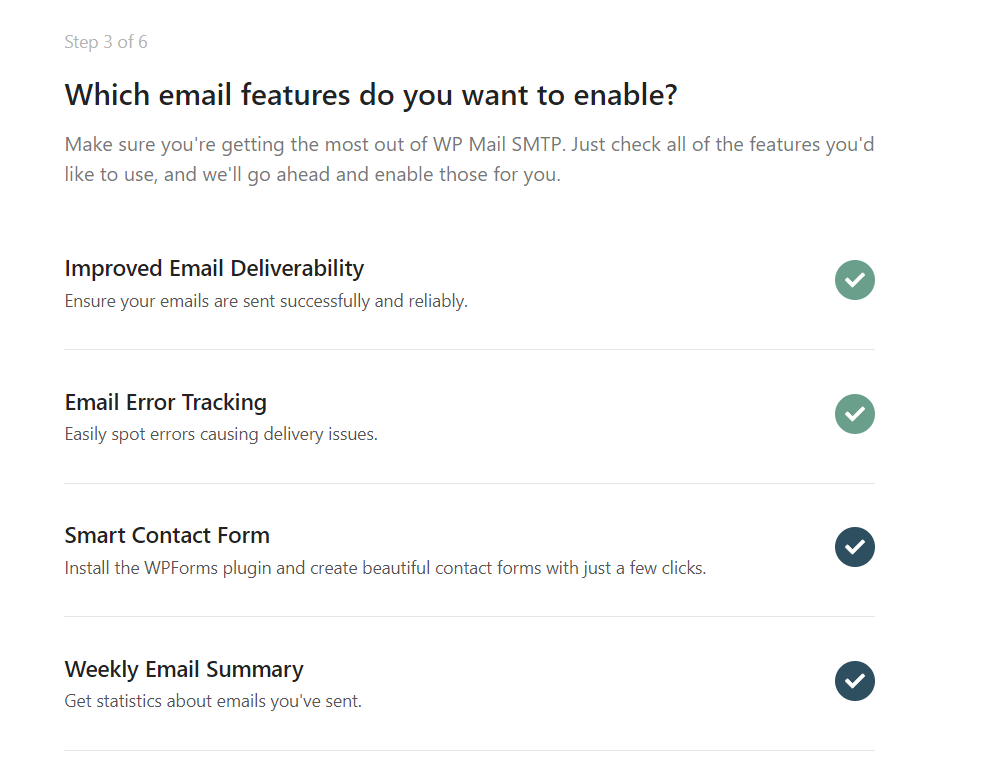Click the divider below Email Error Tracking
The image size is (984, 780).
(x=469, y=483)
